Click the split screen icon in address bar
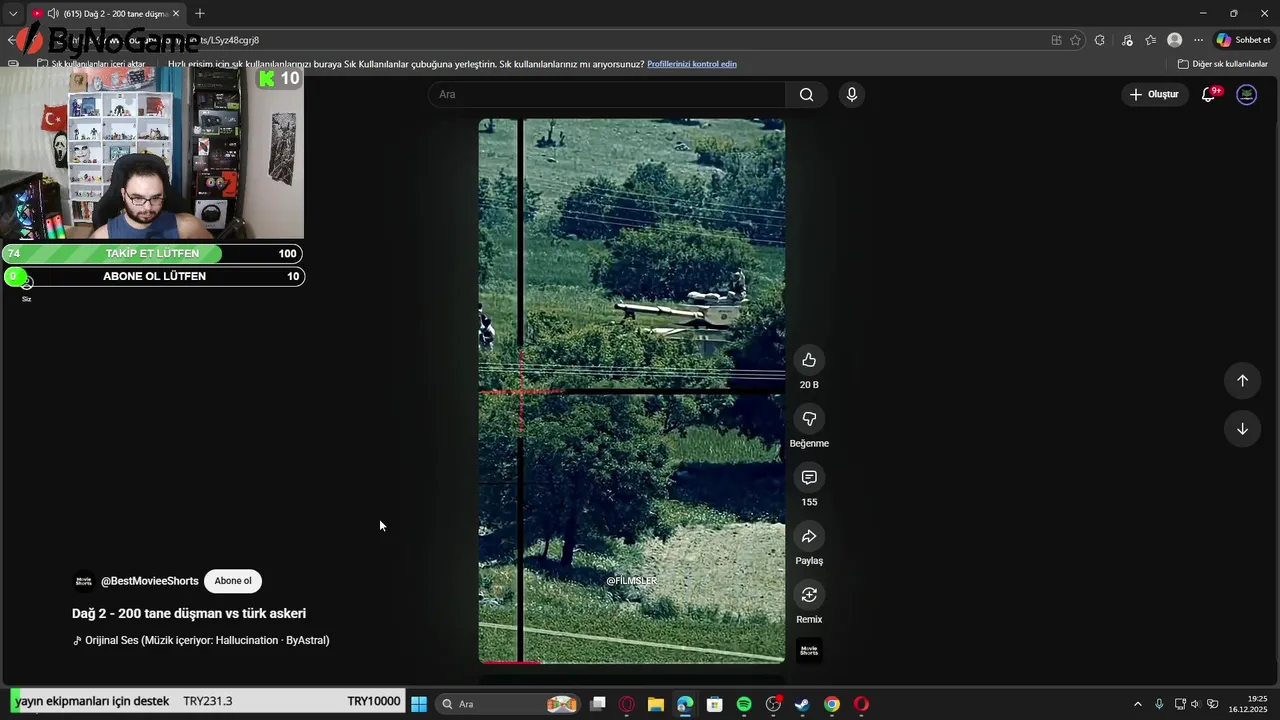 click(x=1056, y=40)
